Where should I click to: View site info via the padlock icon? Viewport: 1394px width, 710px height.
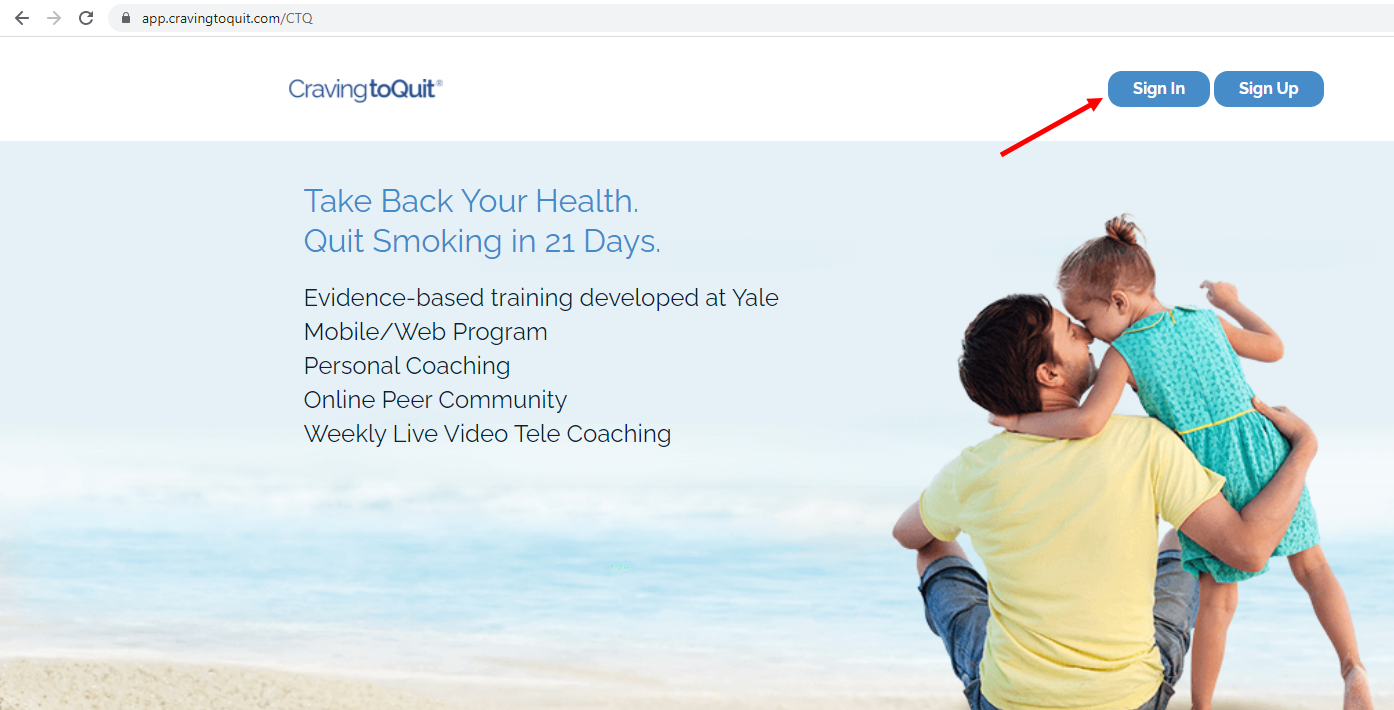tap(126, 18)
